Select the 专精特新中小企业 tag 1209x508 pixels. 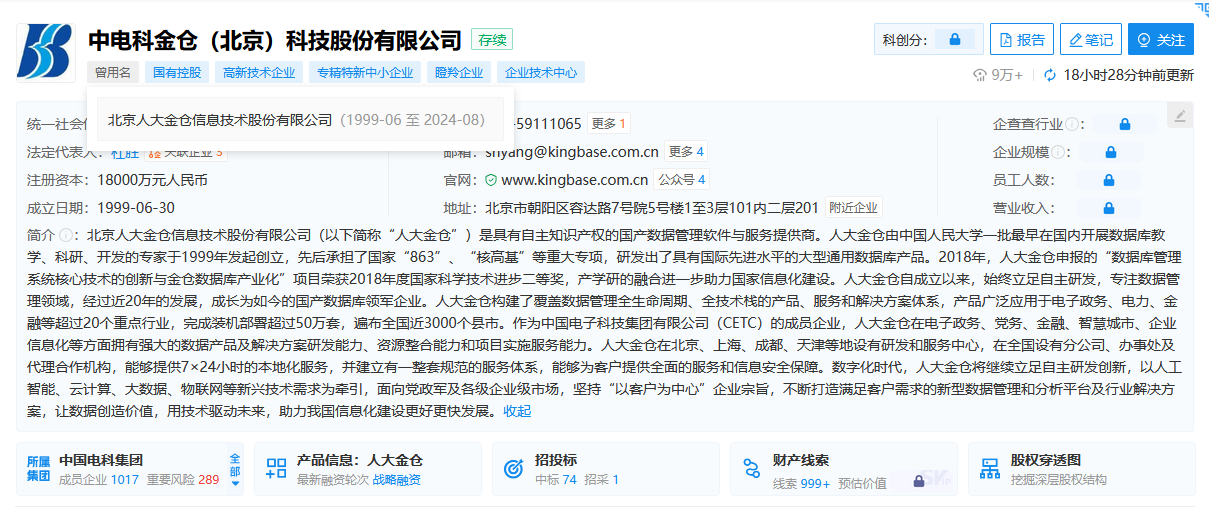(365, 72)
